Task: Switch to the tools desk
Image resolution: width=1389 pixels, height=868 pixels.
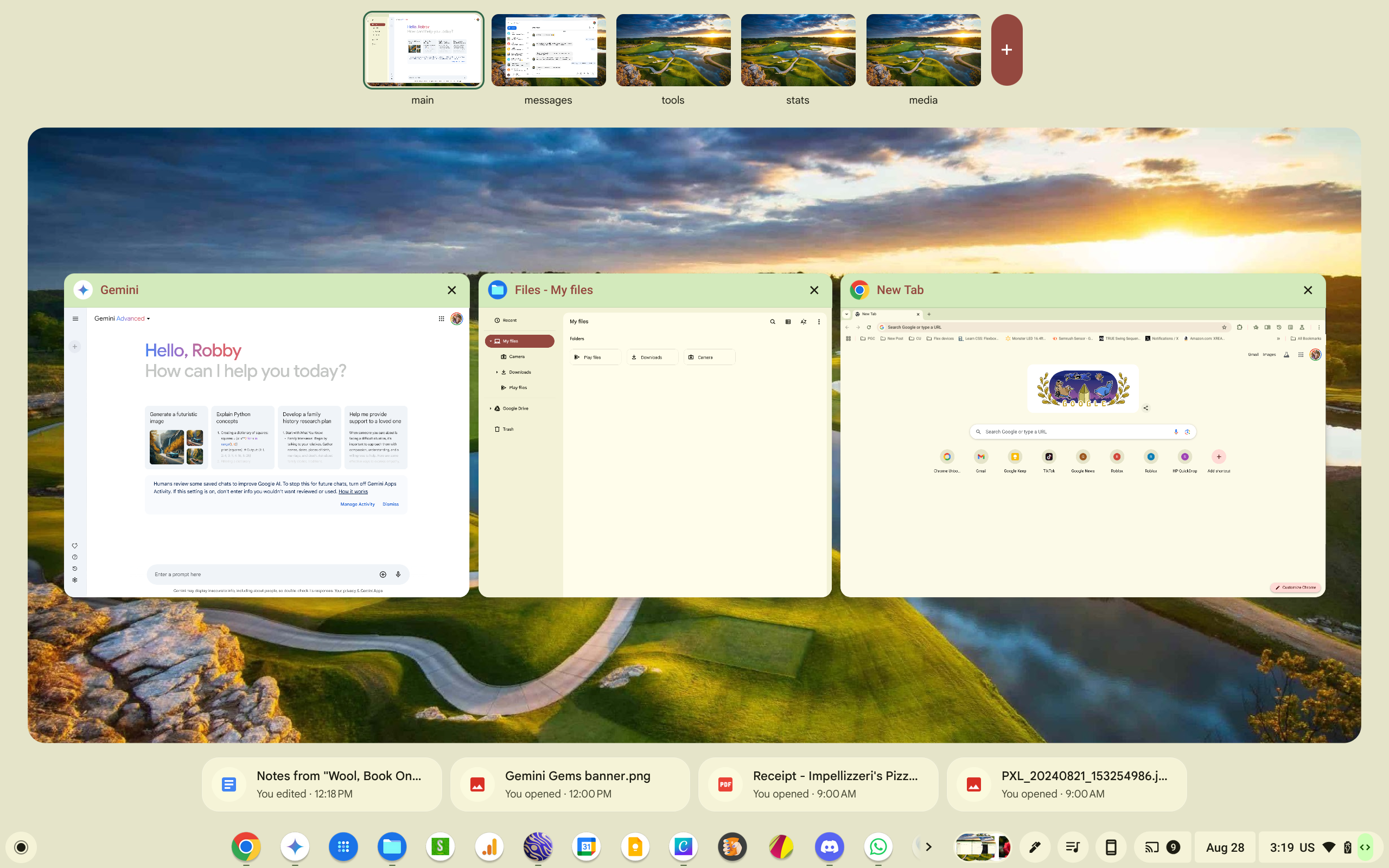Action: click(673, 50)
